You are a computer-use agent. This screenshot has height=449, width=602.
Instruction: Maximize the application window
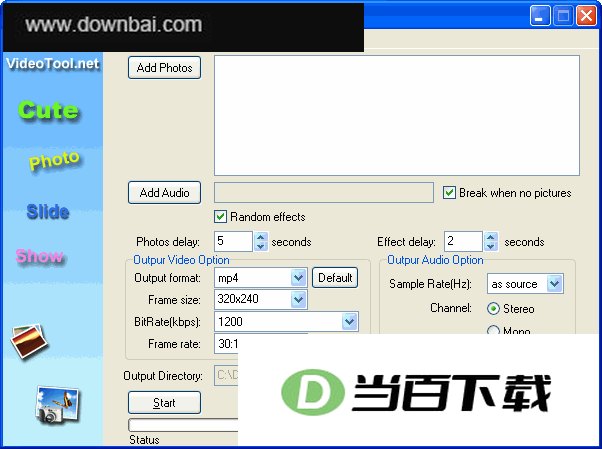(x=563, y=16)
